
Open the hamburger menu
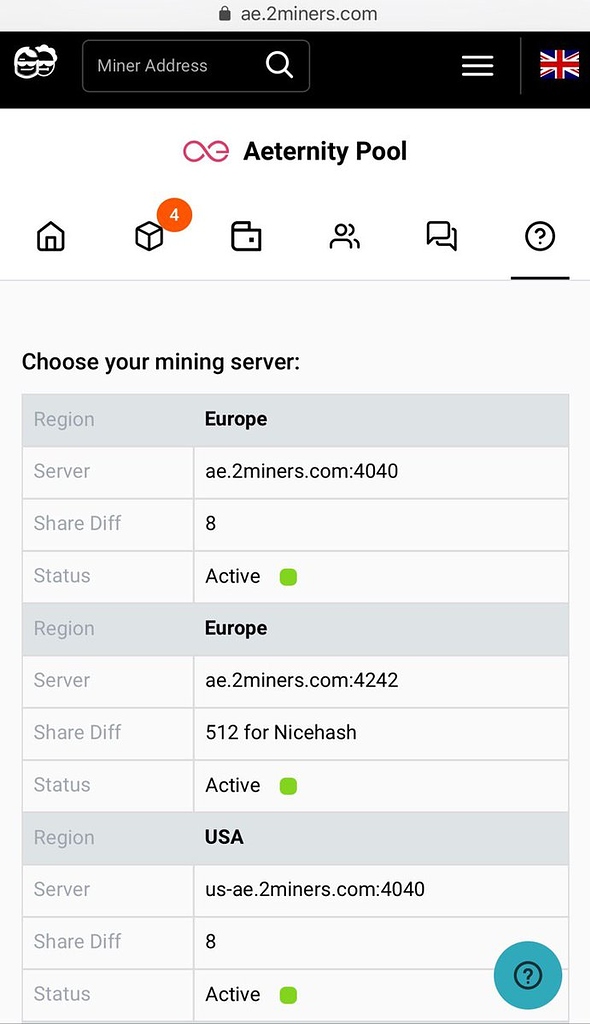pyautogui.click(x=477, y=65)
